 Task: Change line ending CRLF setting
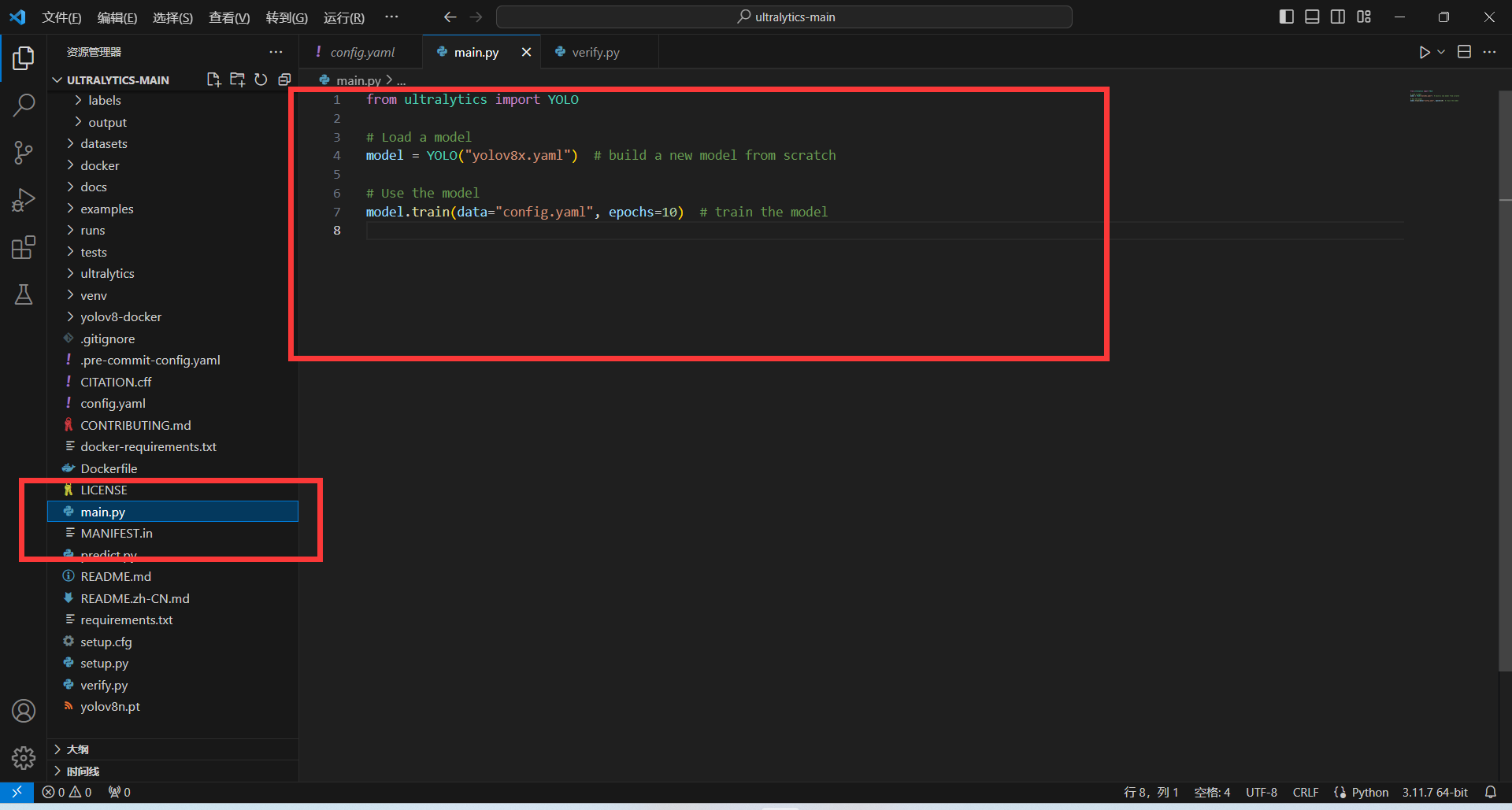click(x=1306, y=792)
